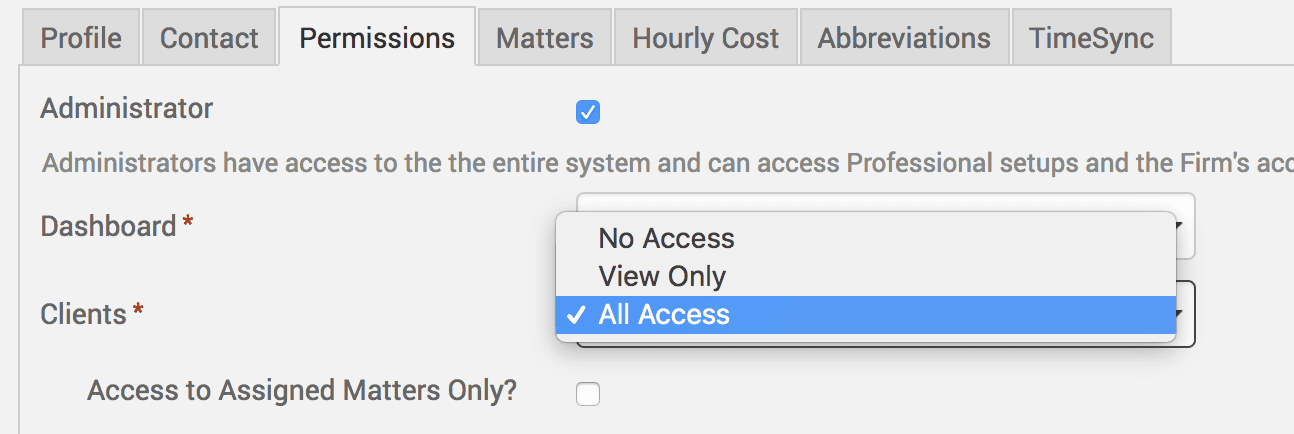Switch to the Abbreviations tab

tap(904, 39)
